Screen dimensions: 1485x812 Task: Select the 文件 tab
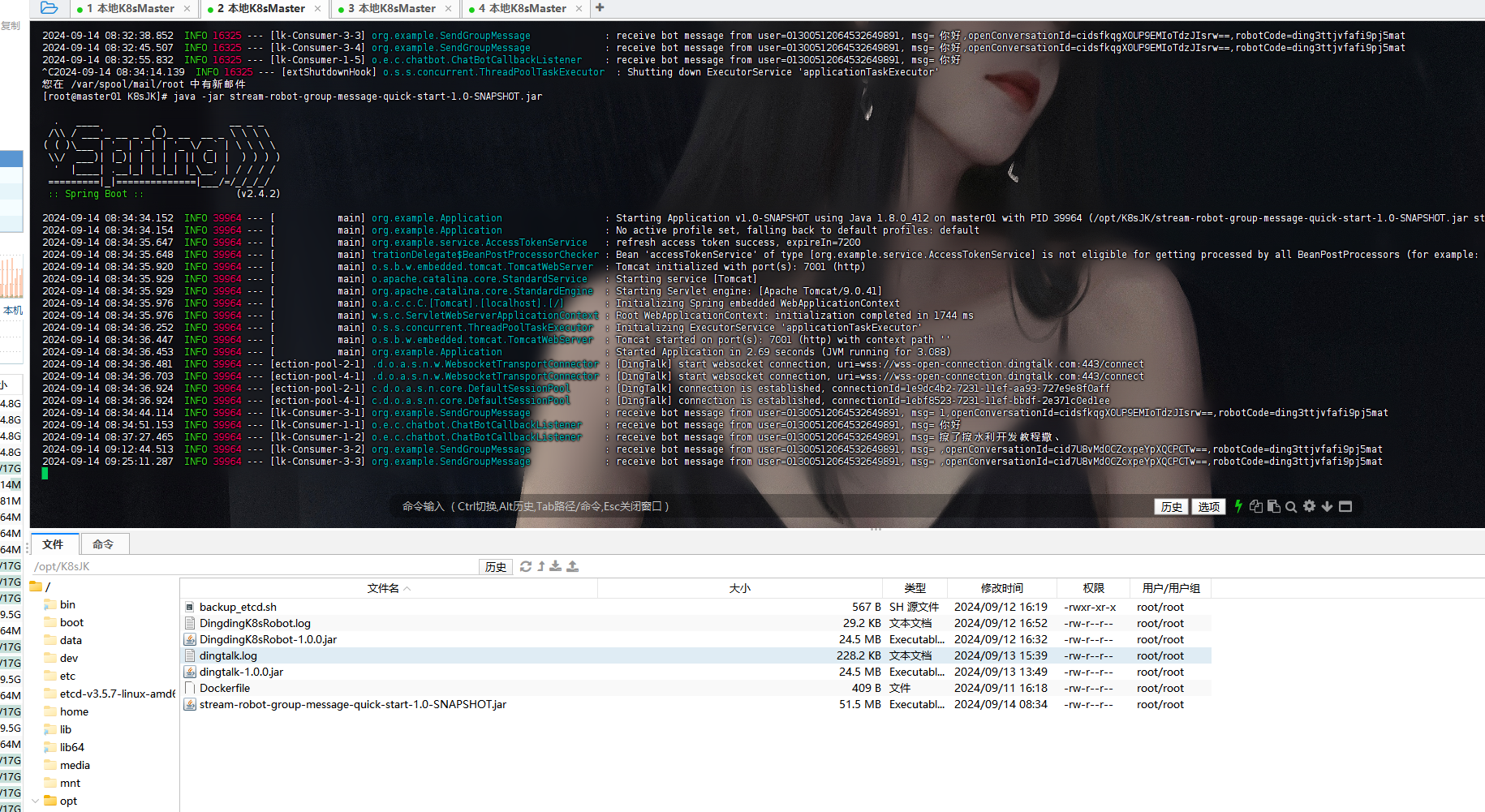click(x=54, y=544)
